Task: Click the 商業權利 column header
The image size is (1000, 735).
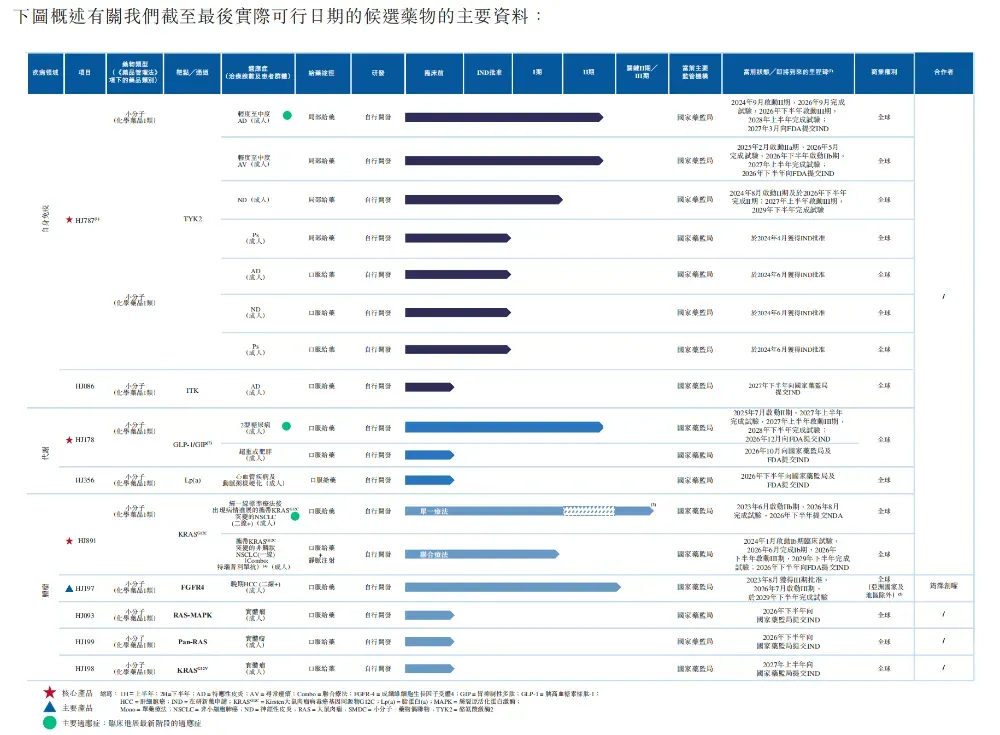Action: coord(884,73)
